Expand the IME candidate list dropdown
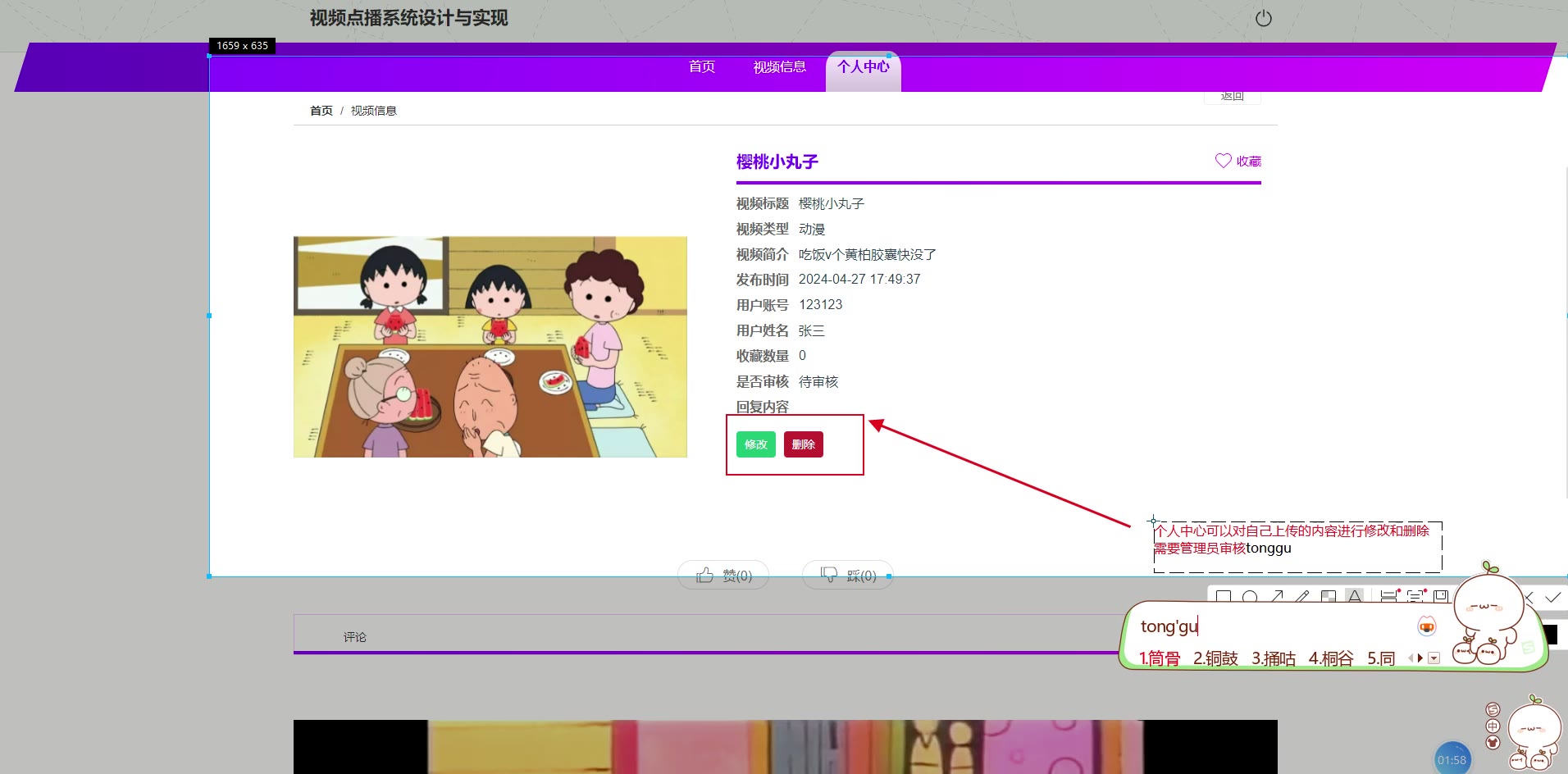 coord(1434,658)
